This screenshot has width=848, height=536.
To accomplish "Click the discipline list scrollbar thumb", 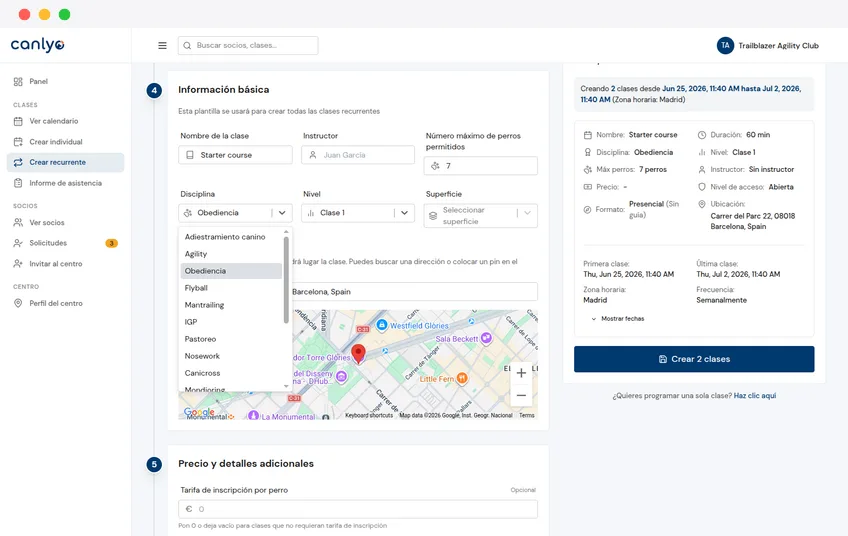I will pyautogui.click(x=286, y=280).
